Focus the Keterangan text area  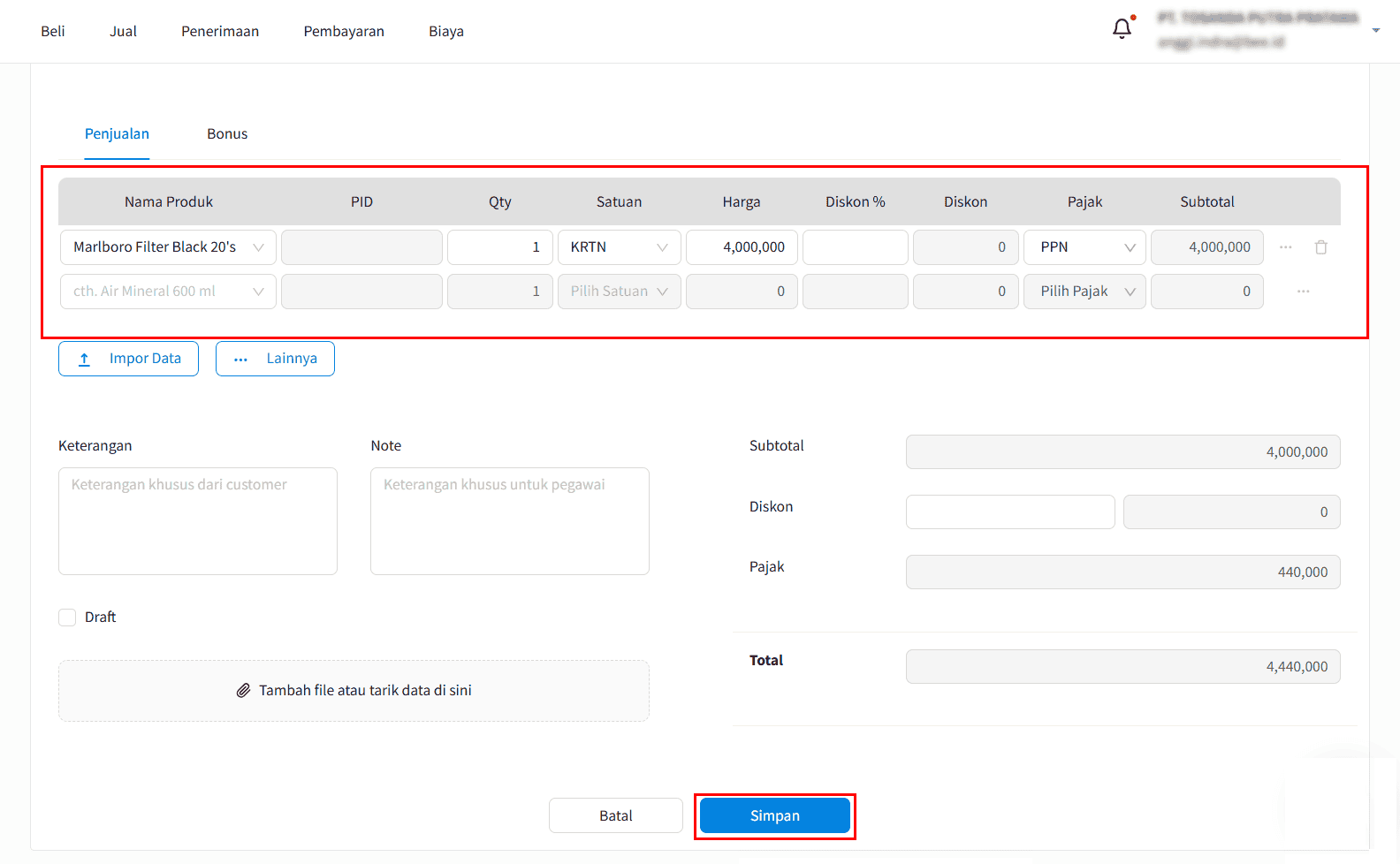pos(198,521)
